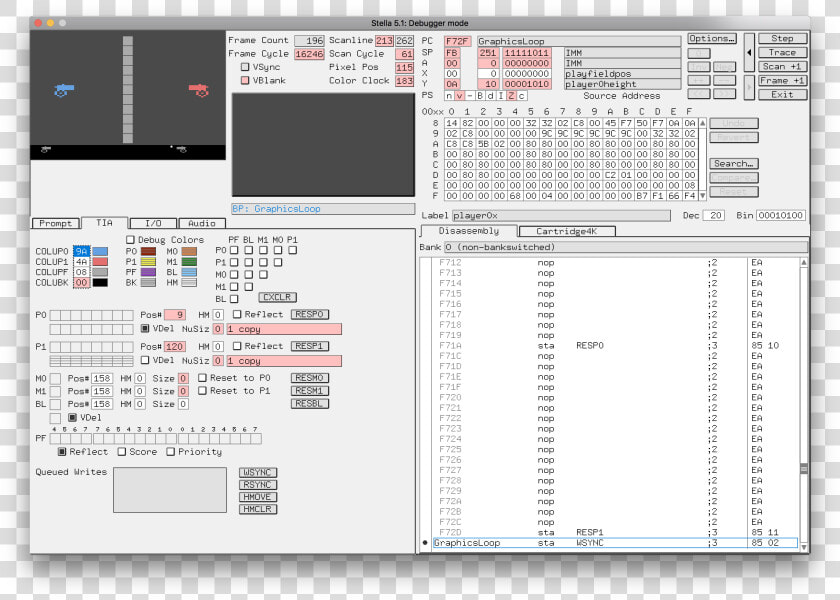Strobe the RESBL button
Screen dimensions: 840x600
click(310, 403)
